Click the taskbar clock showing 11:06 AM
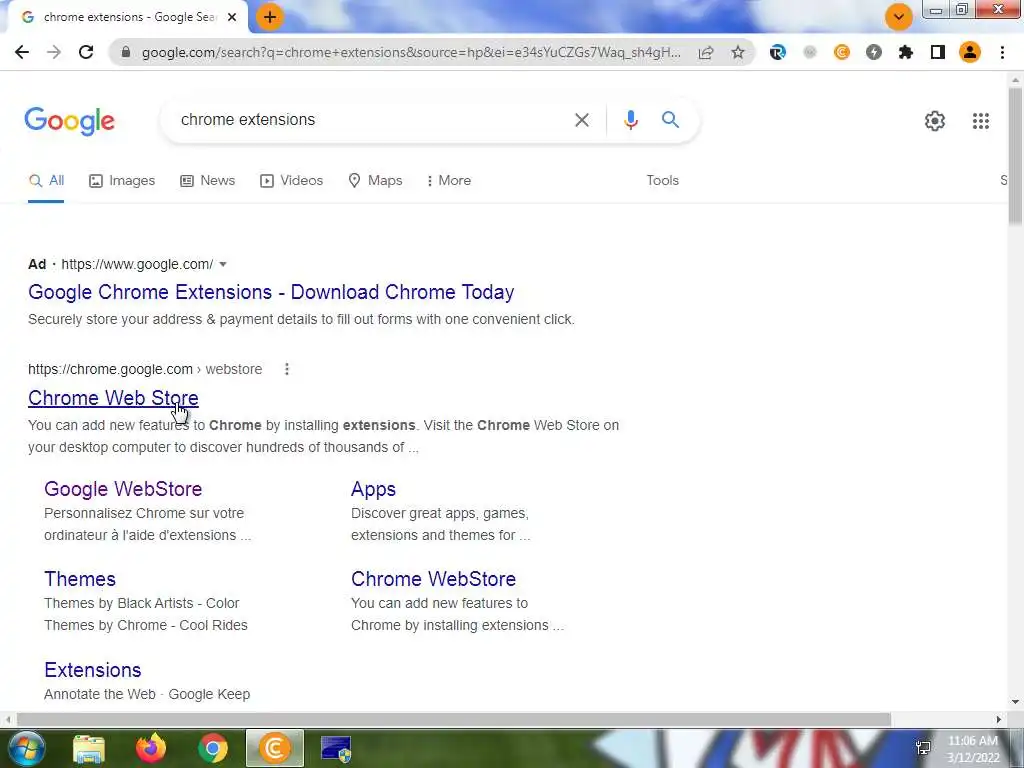The width and height of the screenshot is (1024, 768). pos(973,749)
